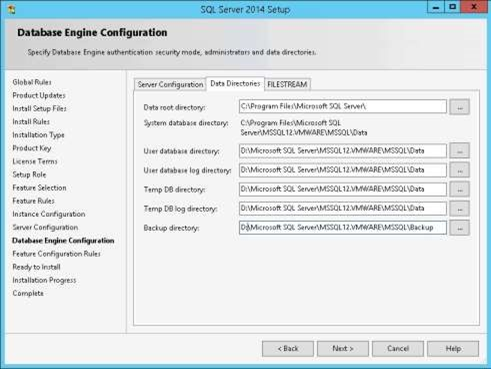Browse for Data root directory
The width and height of the screenshot is (491, 369).
click(x=459, y=107)
